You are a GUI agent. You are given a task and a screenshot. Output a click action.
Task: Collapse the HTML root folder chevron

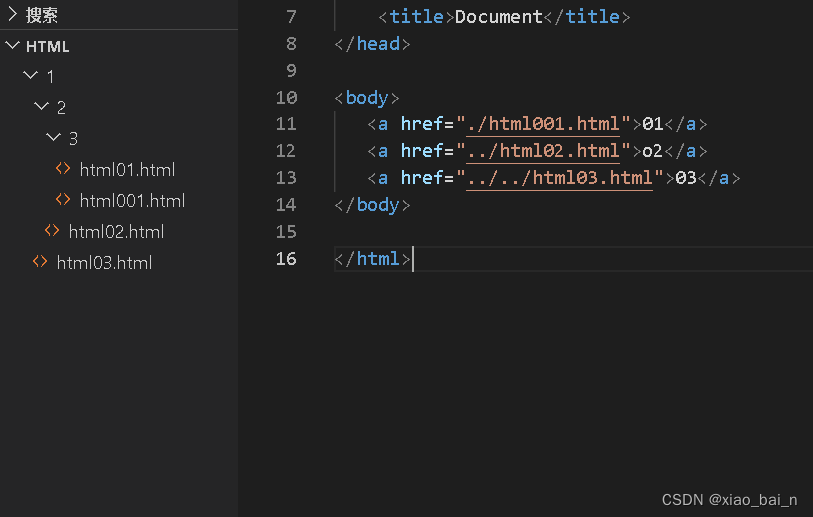coord(12,46)
